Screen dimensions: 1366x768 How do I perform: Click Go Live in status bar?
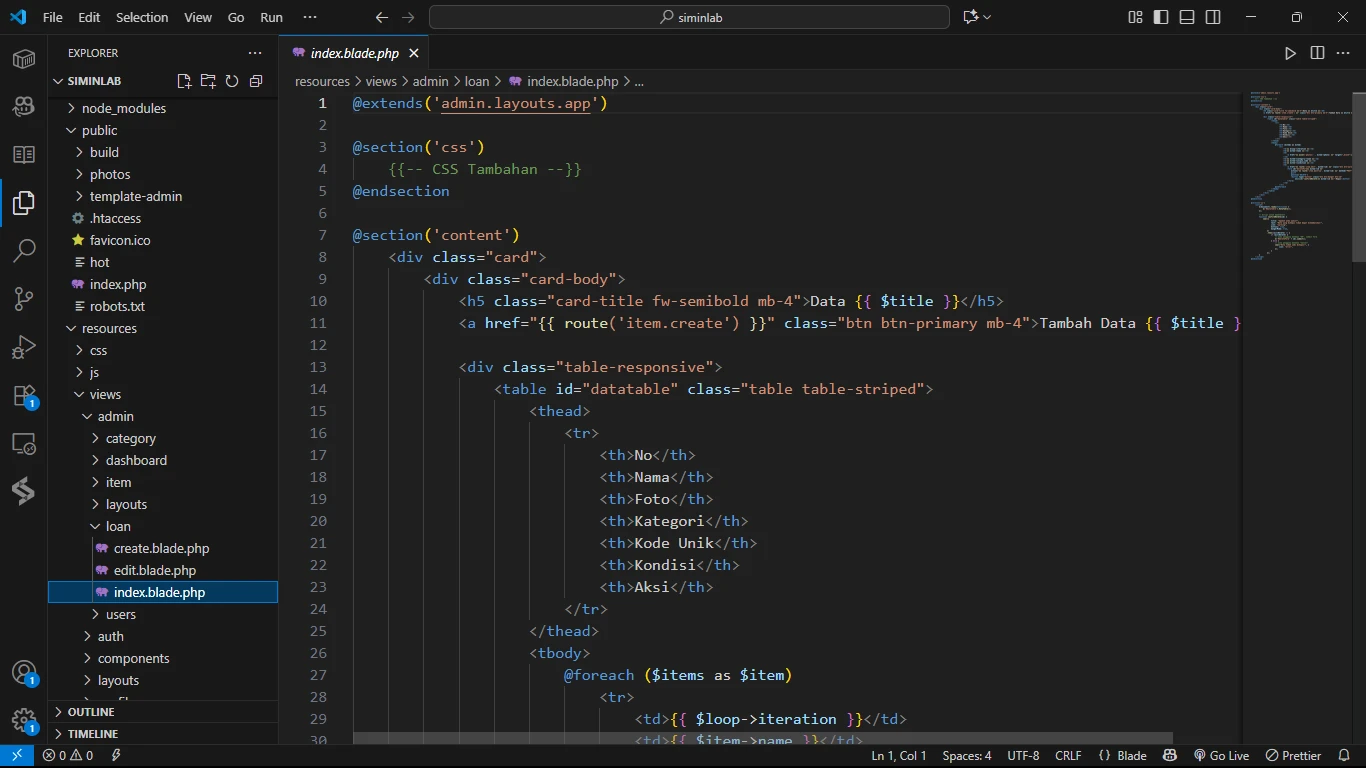[x=1221, y=756]
